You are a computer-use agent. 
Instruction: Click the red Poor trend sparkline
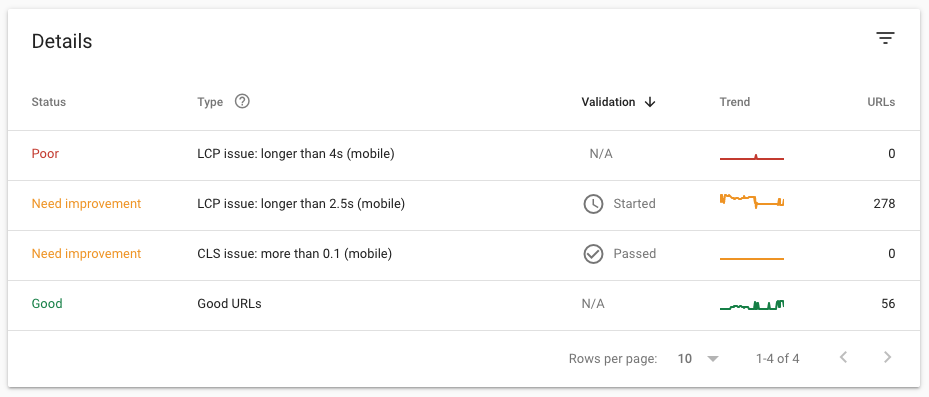pos(752,156)
